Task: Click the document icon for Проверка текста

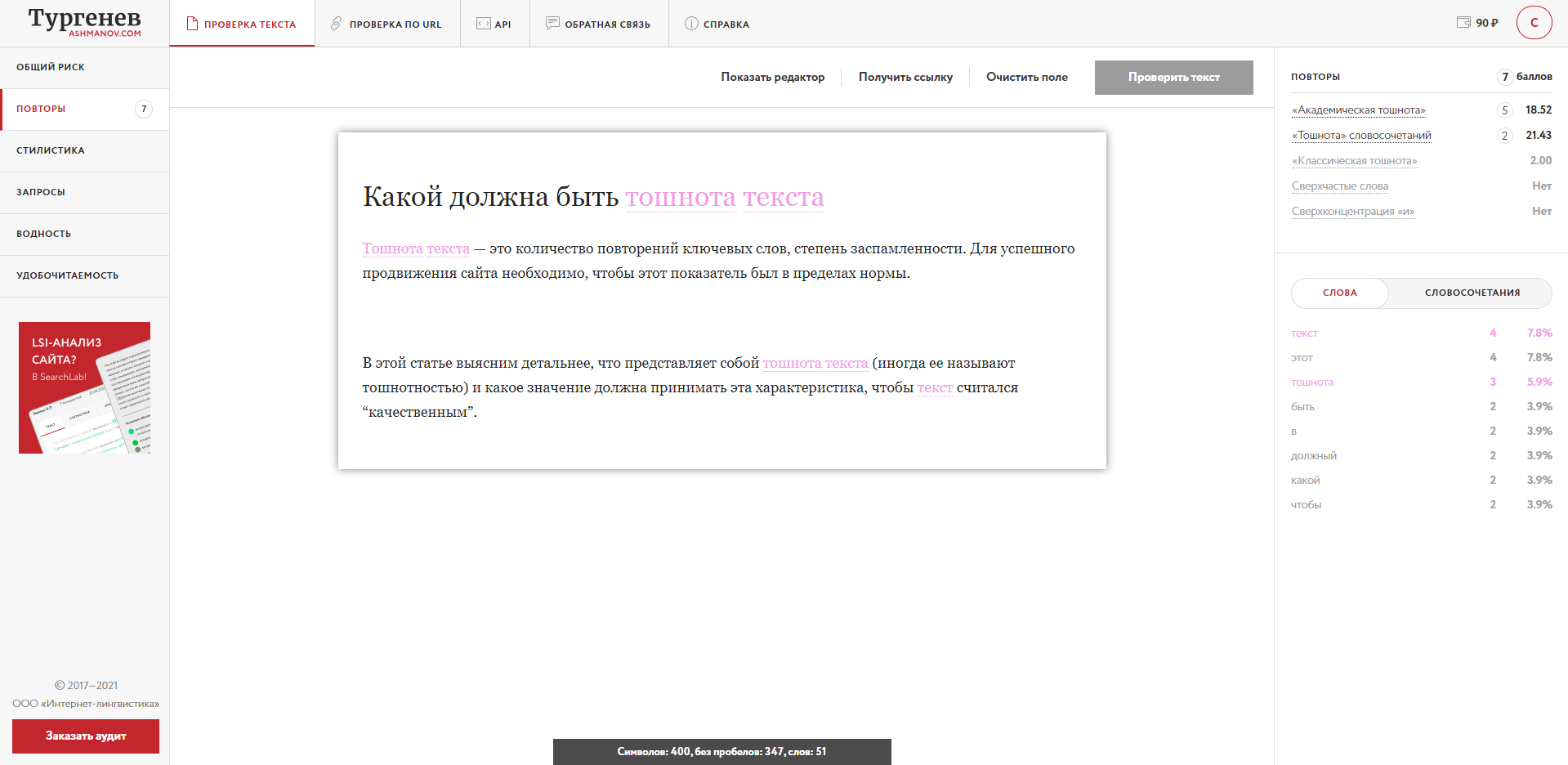Action: pos(192,24)
